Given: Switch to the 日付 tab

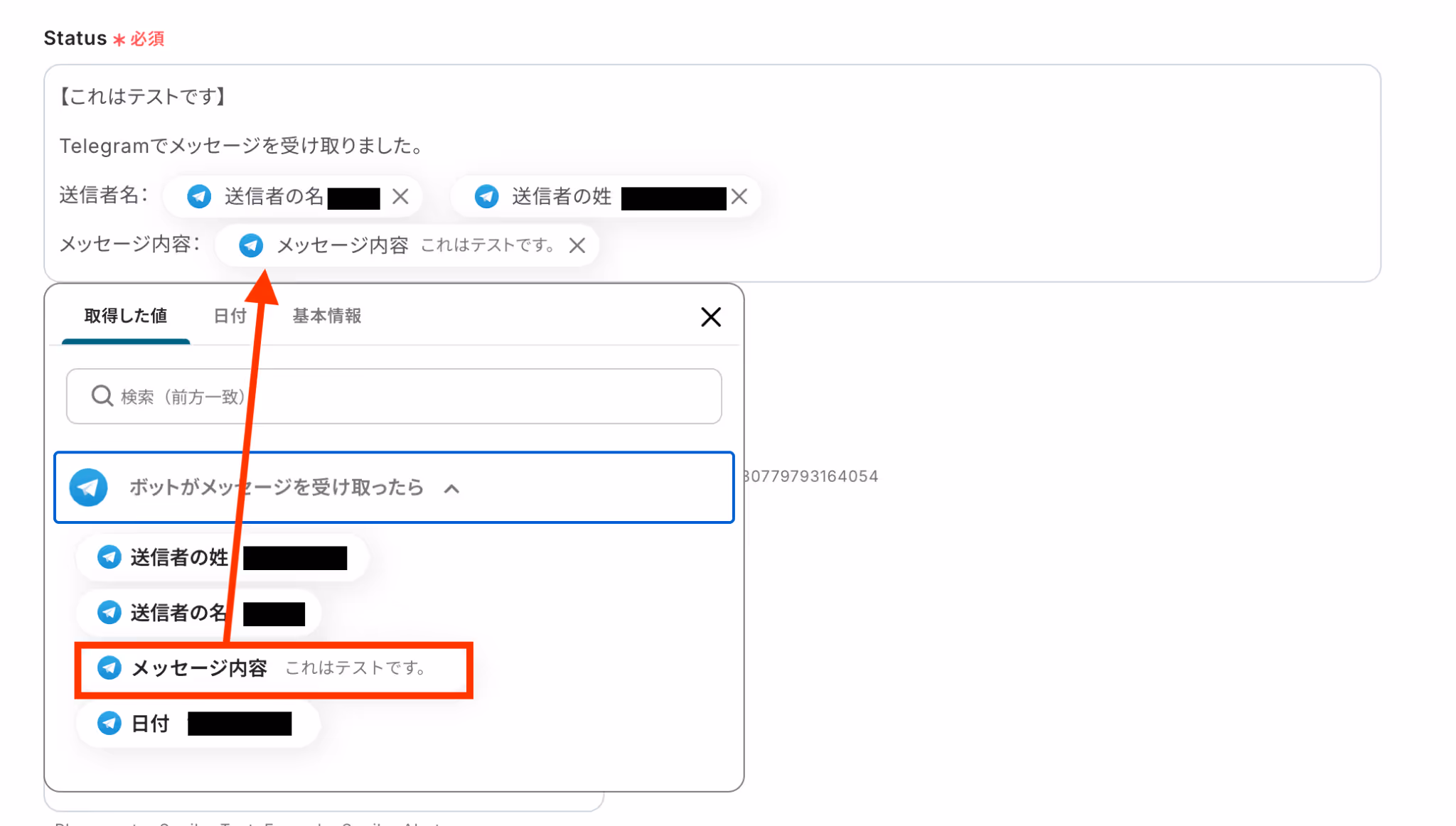Looking at the screenshot, I should 230,316.
